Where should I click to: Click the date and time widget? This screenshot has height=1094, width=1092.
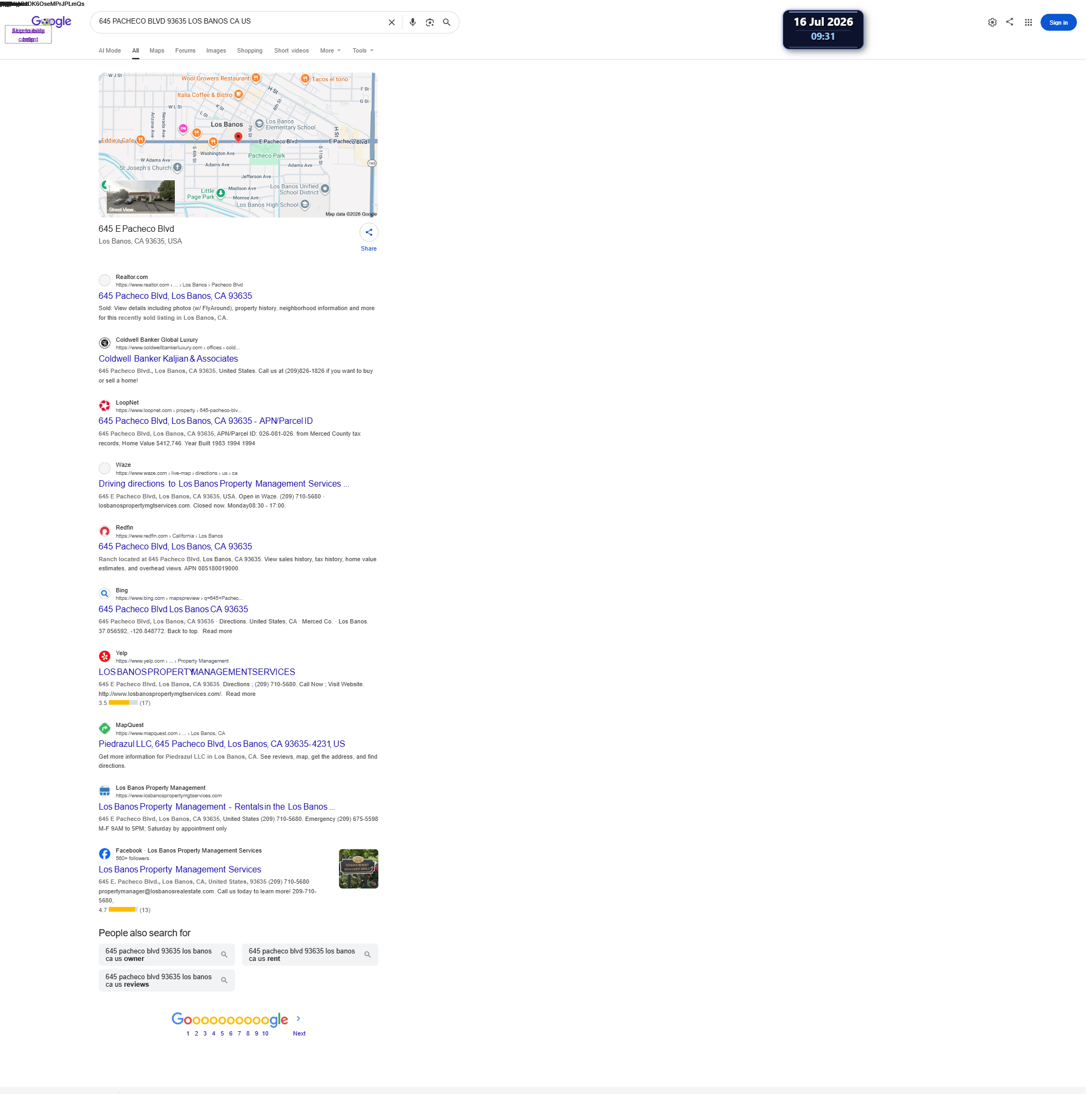pyautogui.click(x=828, y=30)
